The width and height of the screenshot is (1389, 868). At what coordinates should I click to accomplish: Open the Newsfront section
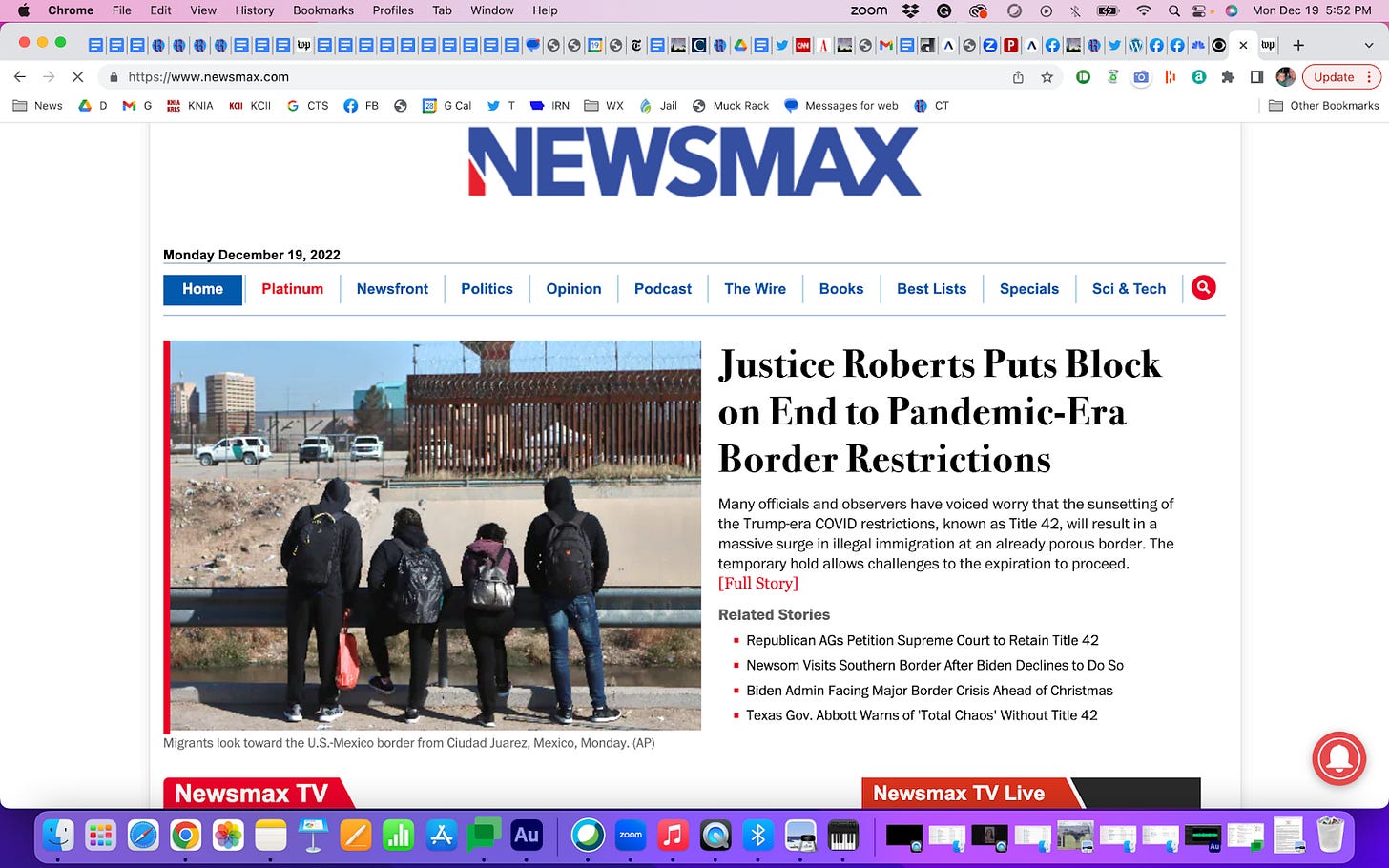(x=392, y=289)
